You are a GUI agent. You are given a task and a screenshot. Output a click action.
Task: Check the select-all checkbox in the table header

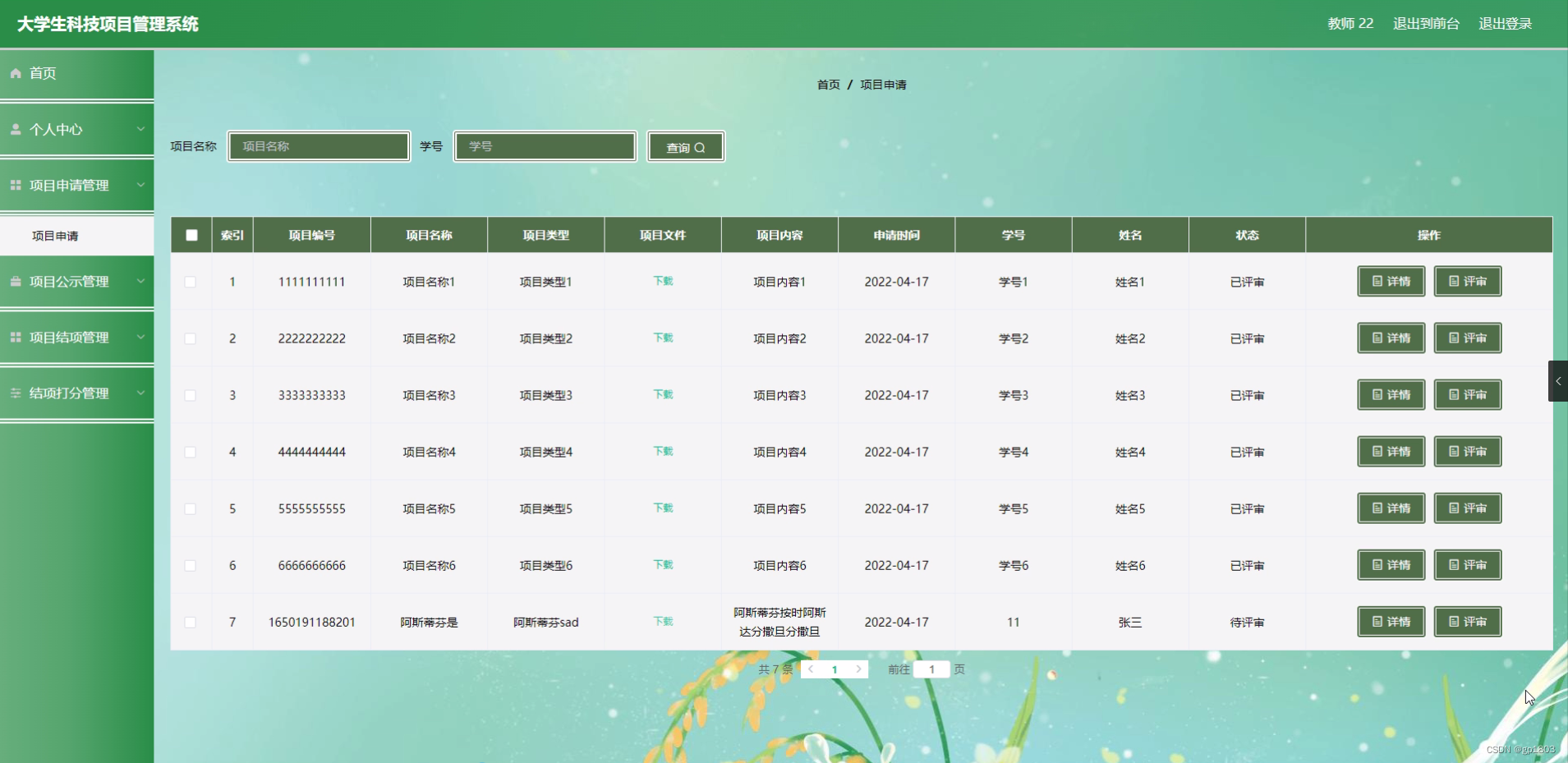pos(191,235)
